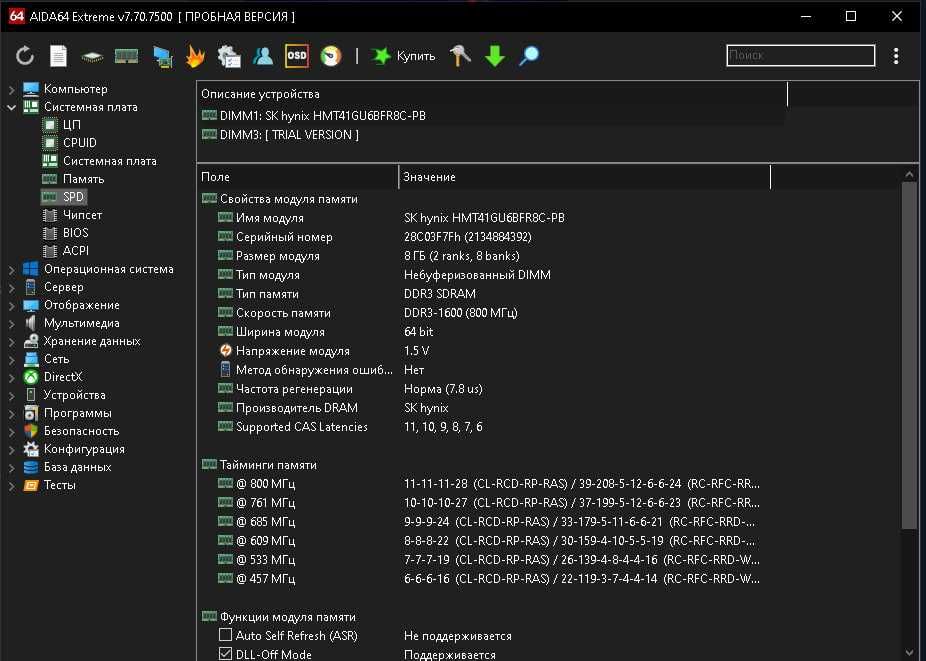
Task: Collapse the Системная плата tree node
Action: (x=11, y=108)
